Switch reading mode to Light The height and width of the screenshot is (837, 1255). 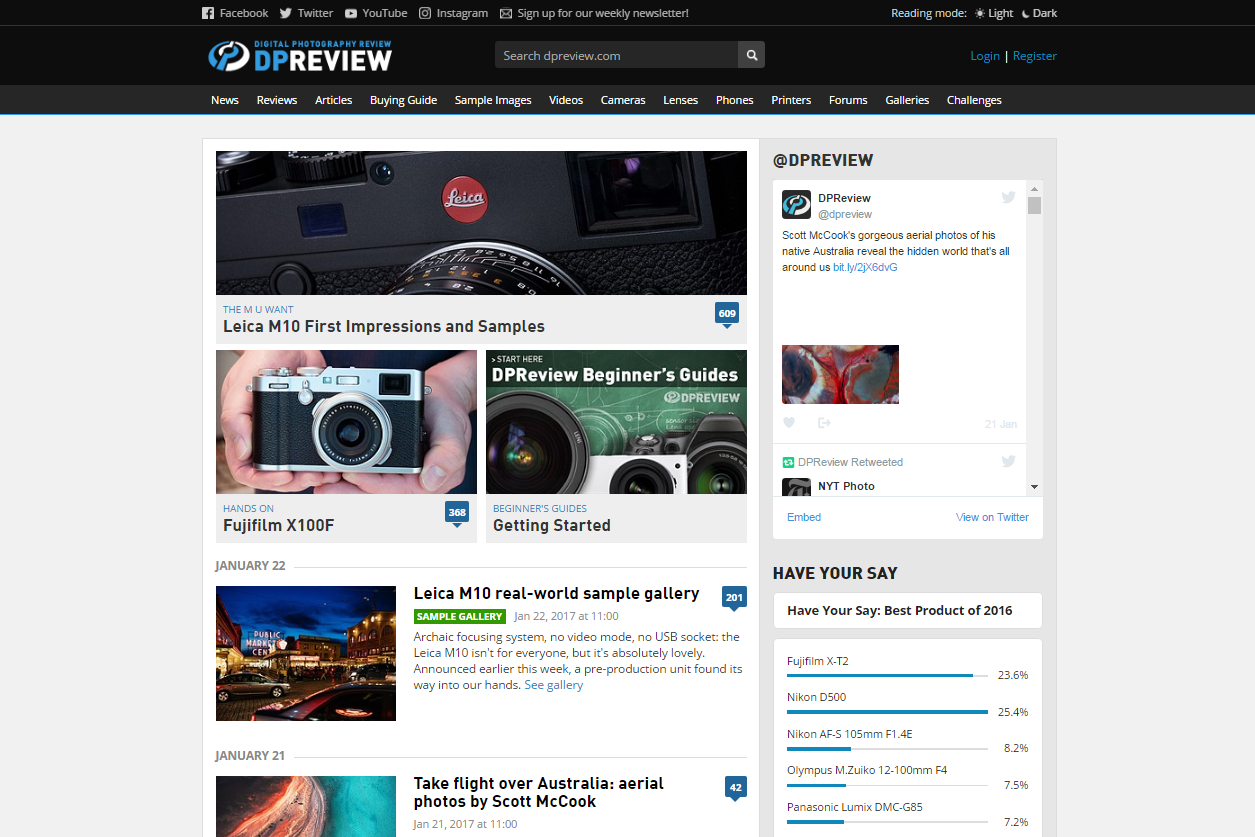tap(994, 13)
